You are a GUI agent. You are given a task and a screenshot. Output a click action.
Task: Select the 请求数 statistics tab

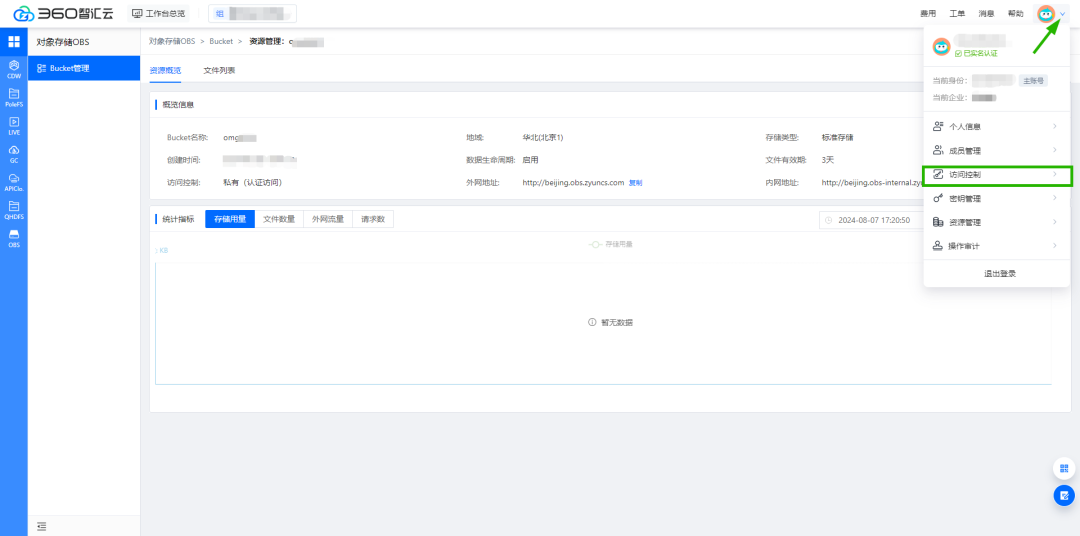373,219
